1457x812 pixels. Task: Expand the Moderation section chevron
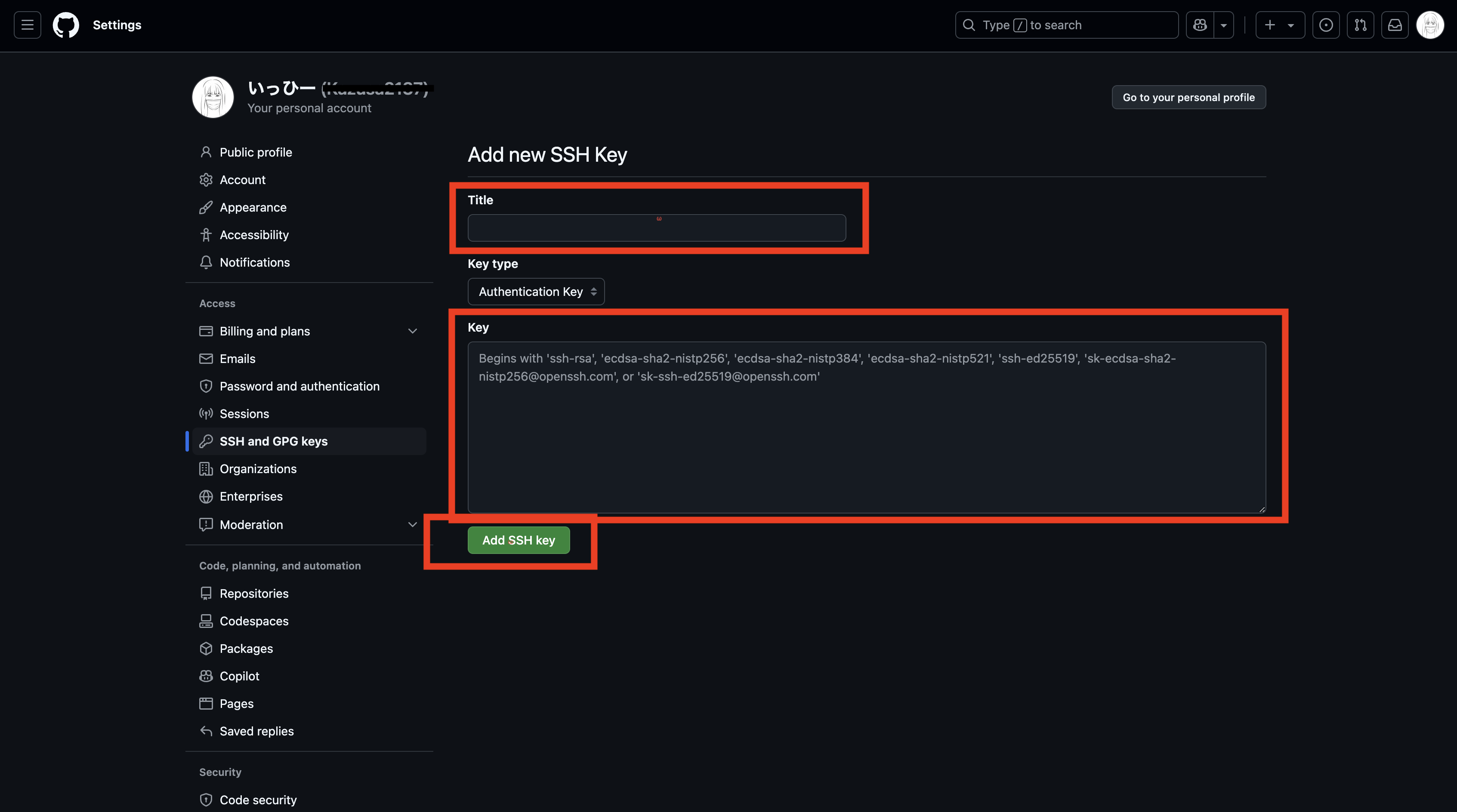coord(412,525)
